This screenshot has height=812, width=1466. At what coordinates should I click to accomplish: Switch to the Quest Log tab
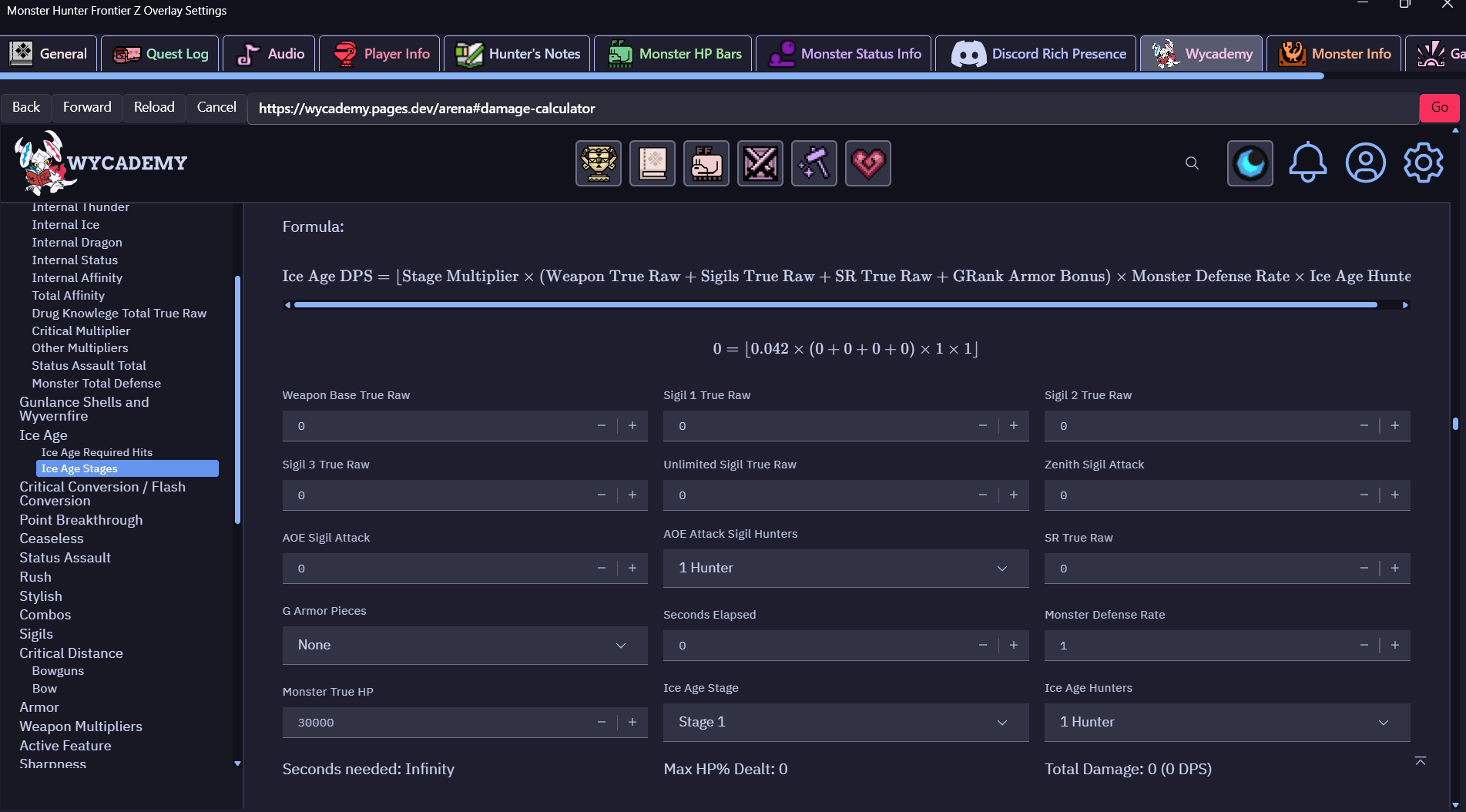[x=160, y=53]
